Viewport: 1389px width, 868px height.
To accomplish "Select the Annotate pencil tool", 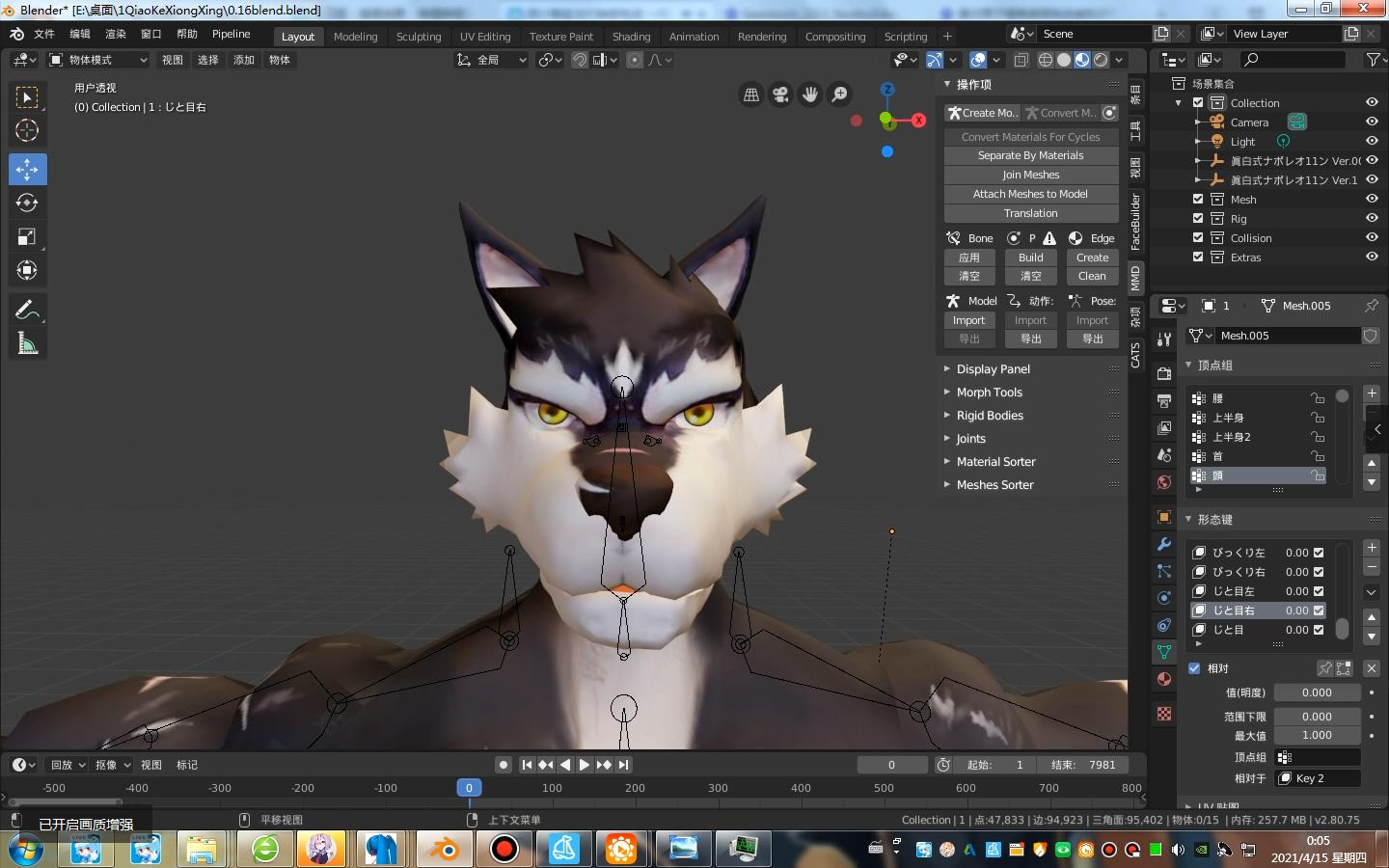I will click(27, 310).
